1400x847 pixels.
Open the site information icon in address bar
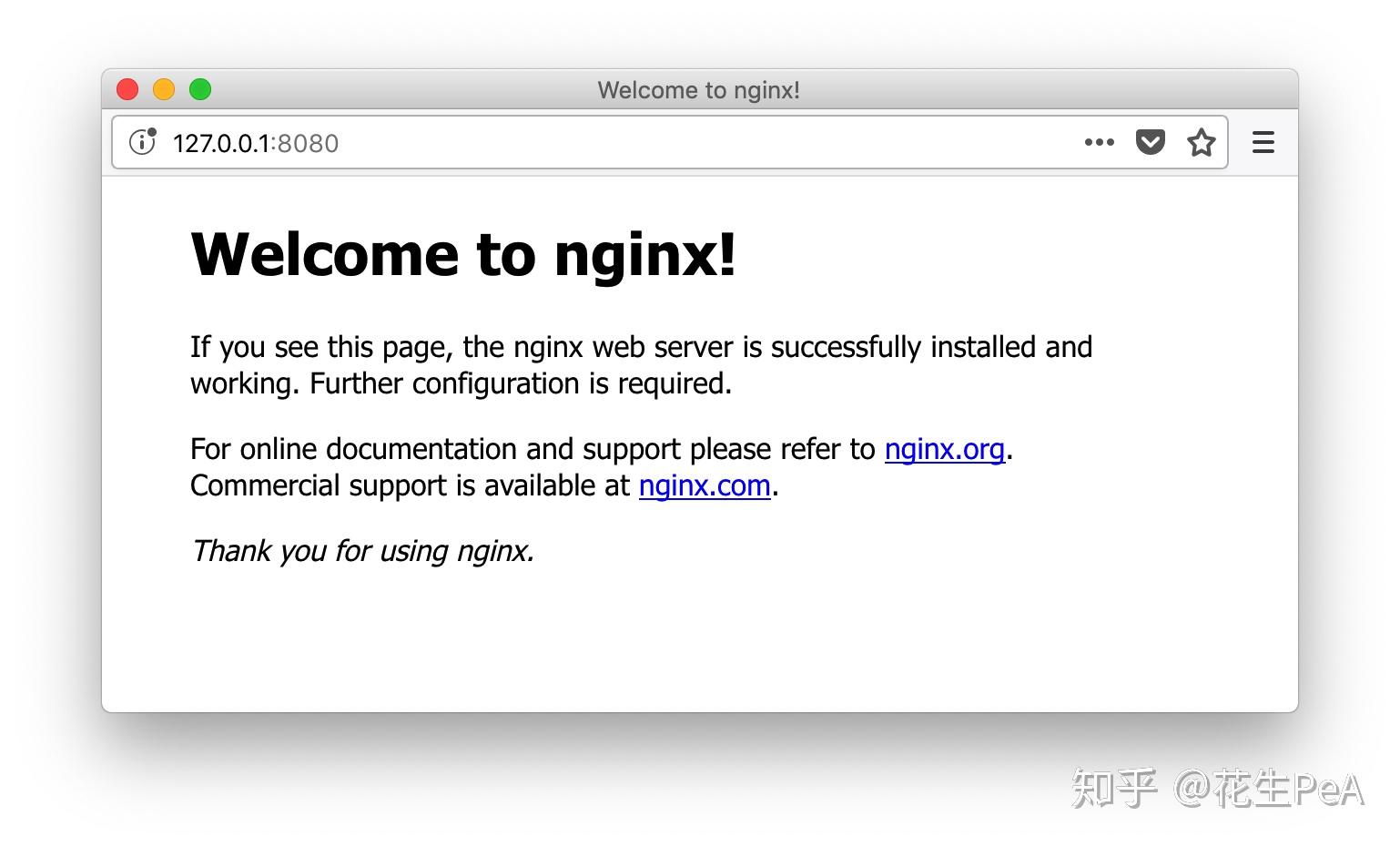click(142, 142)
